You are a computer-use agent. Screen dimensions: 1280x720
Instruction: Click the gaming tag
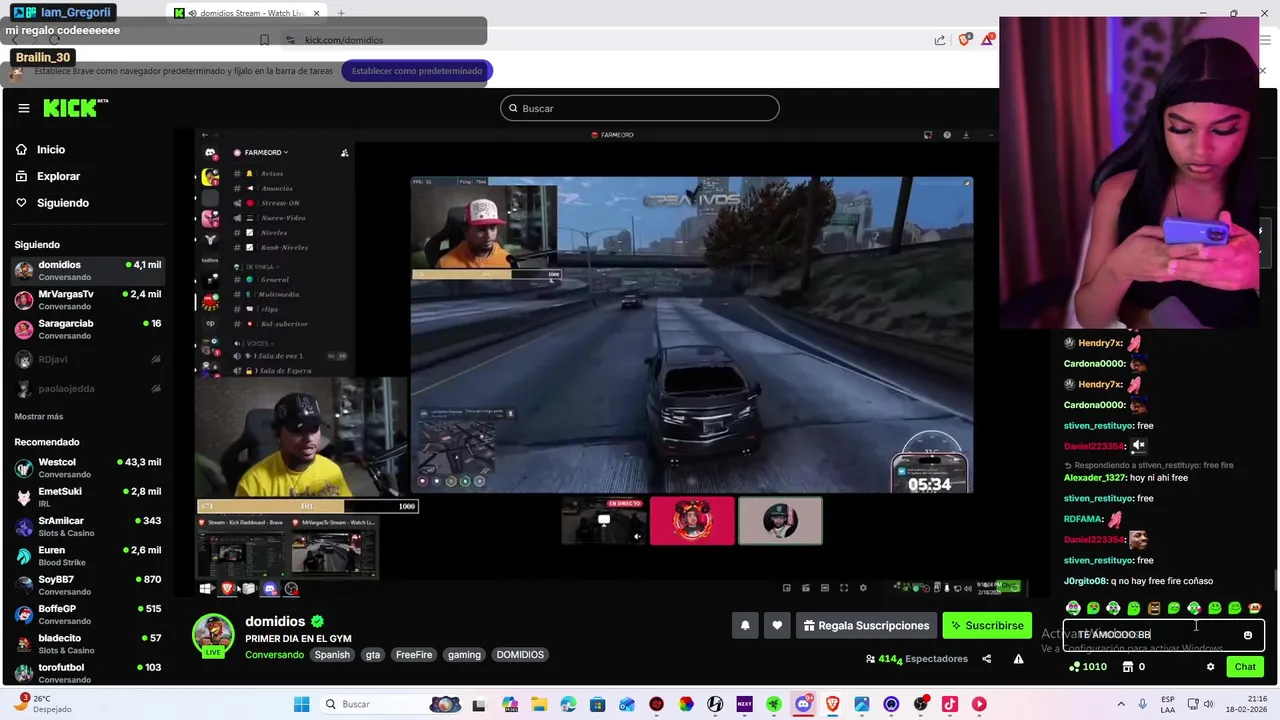click(464, 655)
